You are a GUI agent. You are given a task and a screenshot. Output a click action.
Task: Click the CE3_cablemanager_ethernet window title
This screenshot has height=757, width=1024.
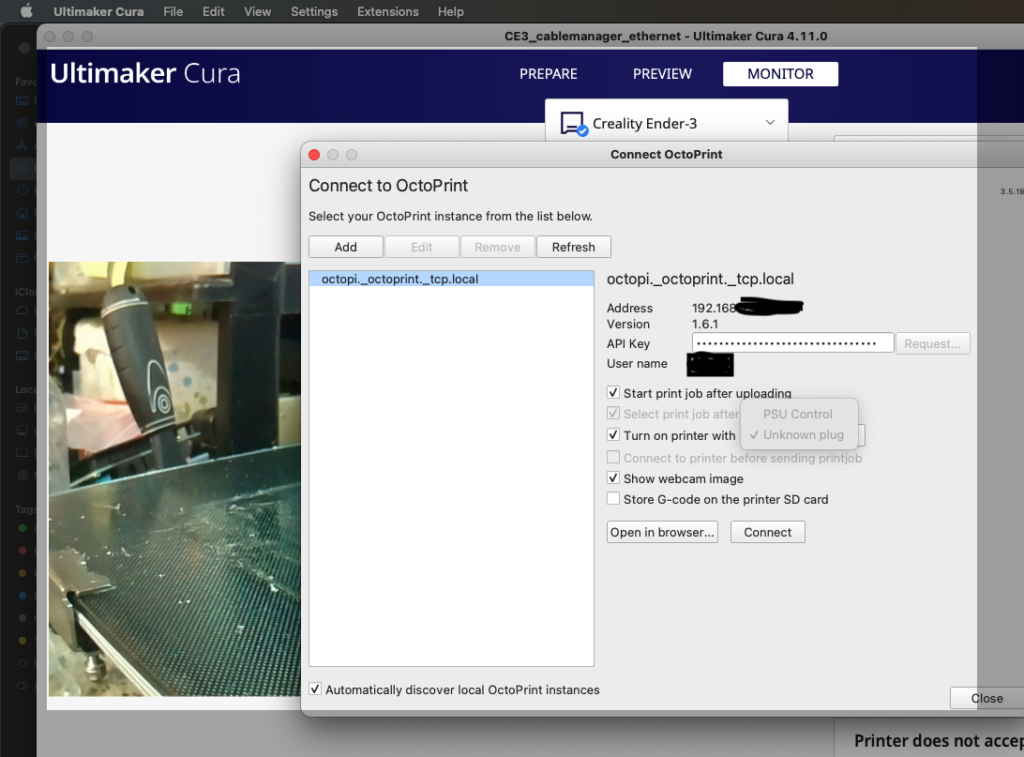click(665, 37)
